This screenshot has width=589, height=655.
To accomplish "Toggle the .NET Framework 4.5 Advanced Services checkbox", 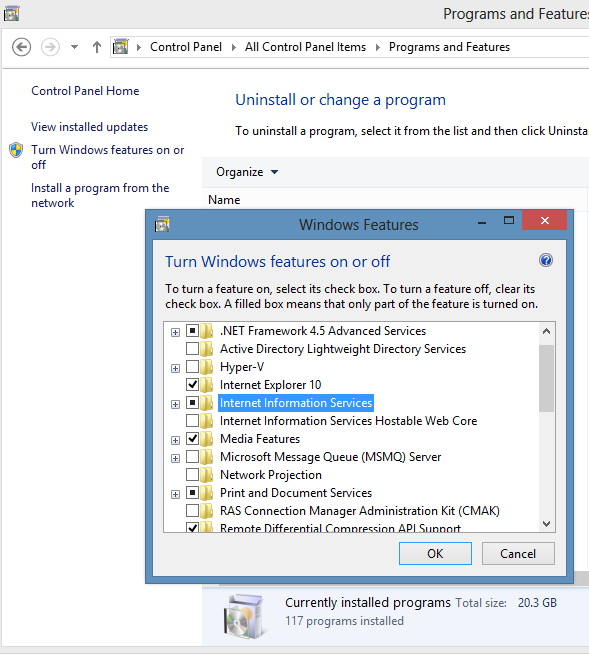I will click(x=192, y=331).
